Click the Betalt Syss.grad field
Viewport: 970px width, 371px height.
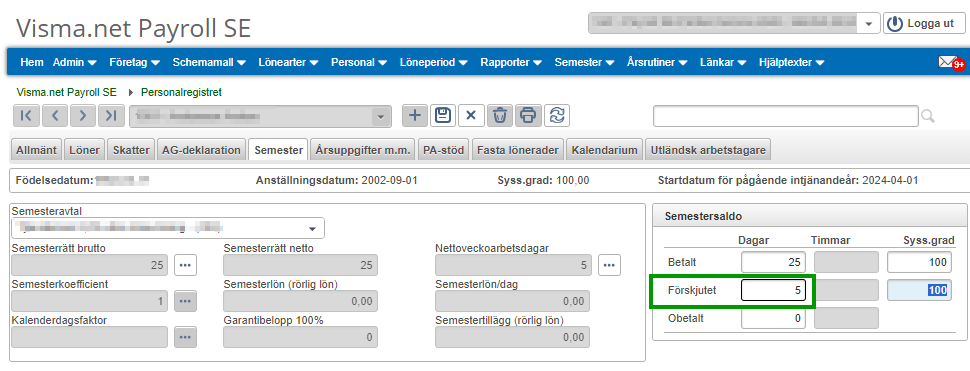919,262
